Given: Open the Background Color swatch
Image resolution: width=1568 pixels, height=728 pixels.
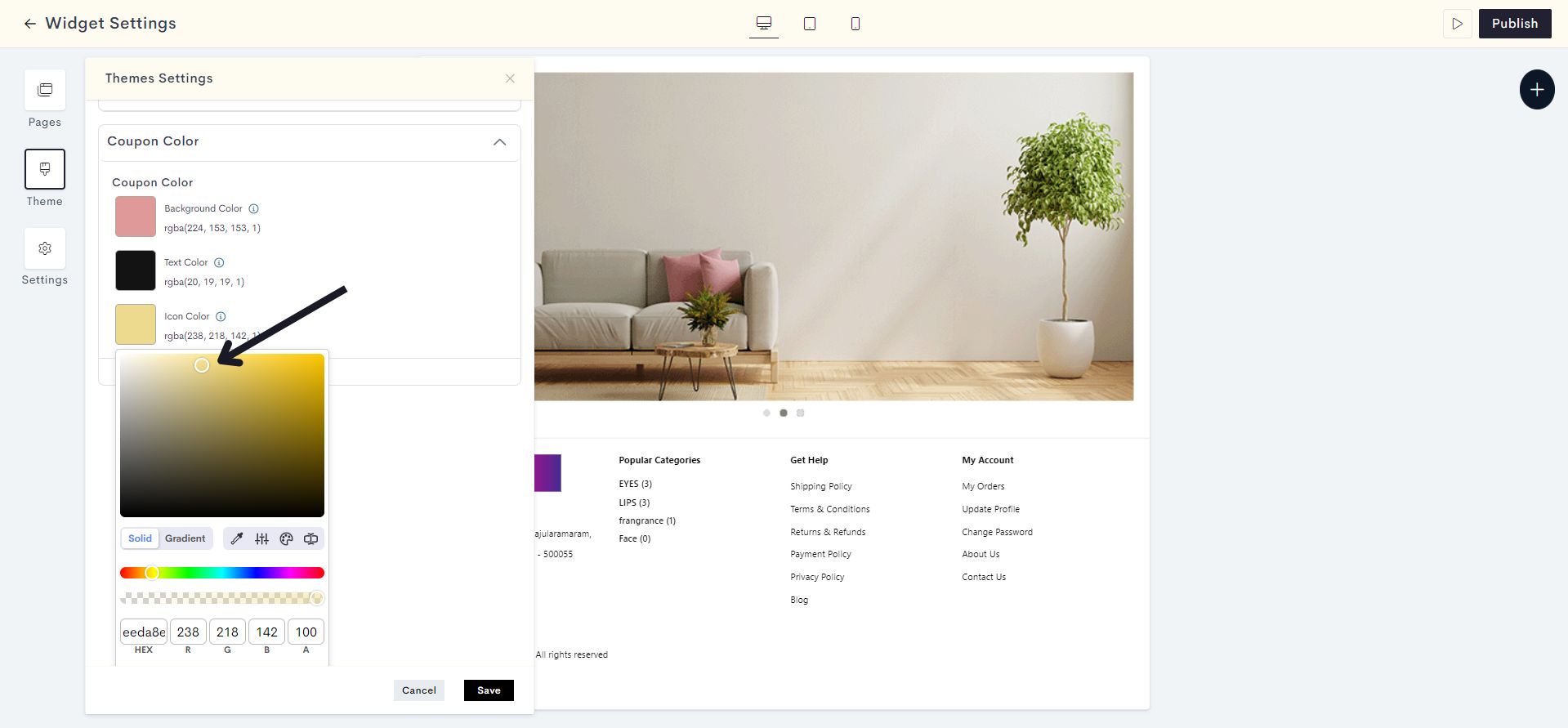Looking at the screenshot, I should (x=136, y=217).
